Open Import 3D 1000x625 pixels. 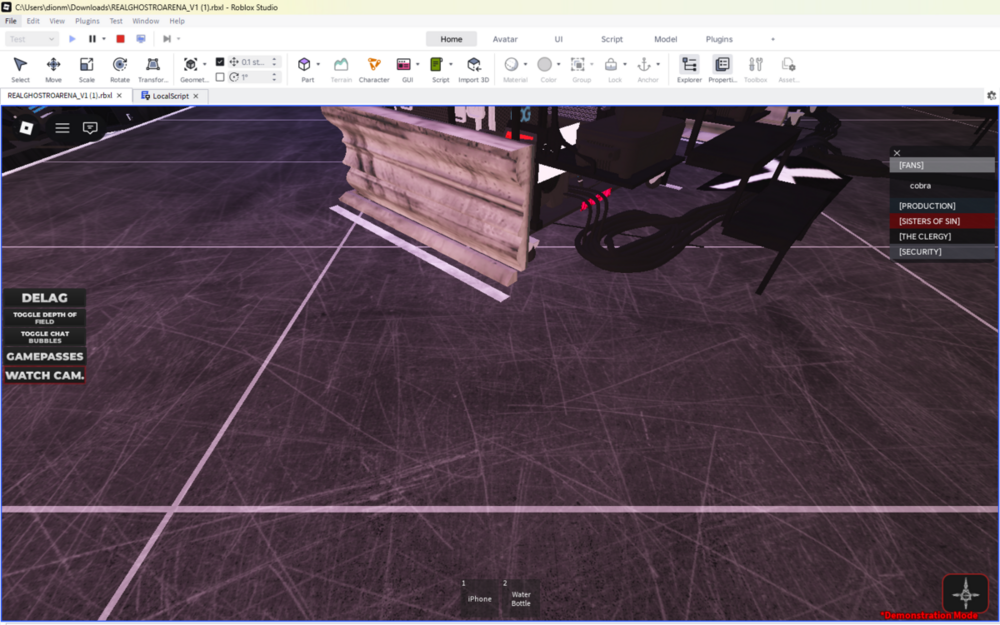pos(473,69)
